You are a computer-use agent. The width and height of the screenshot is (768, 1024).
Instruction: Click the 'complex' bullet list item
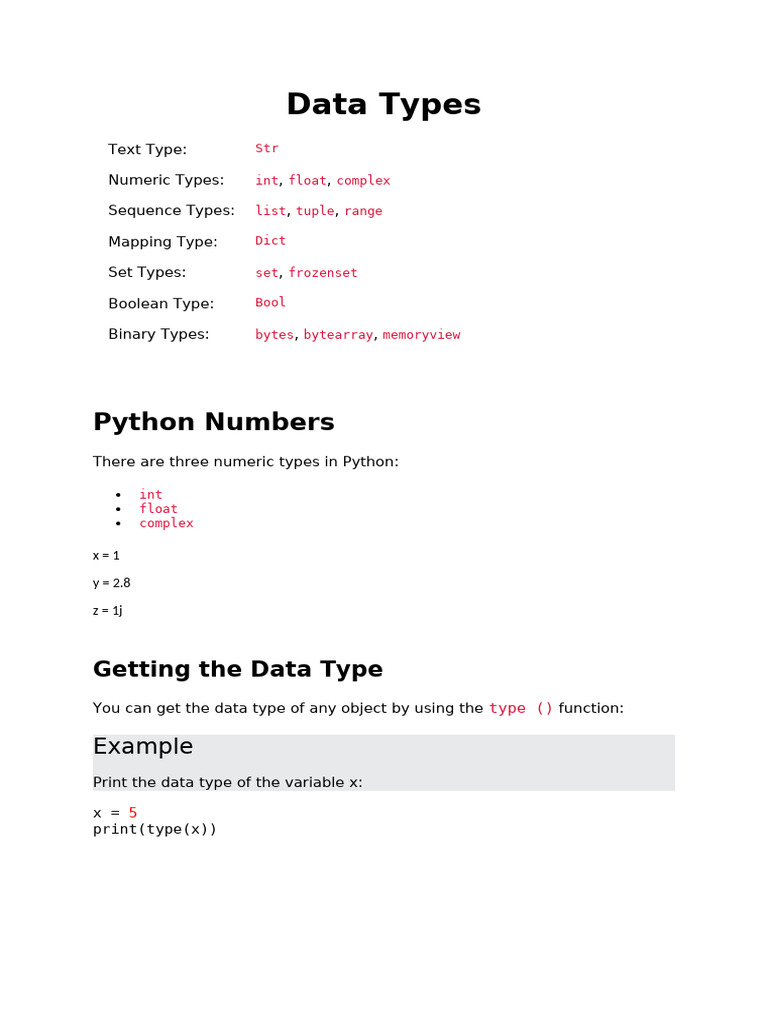(x=166, y=523)
